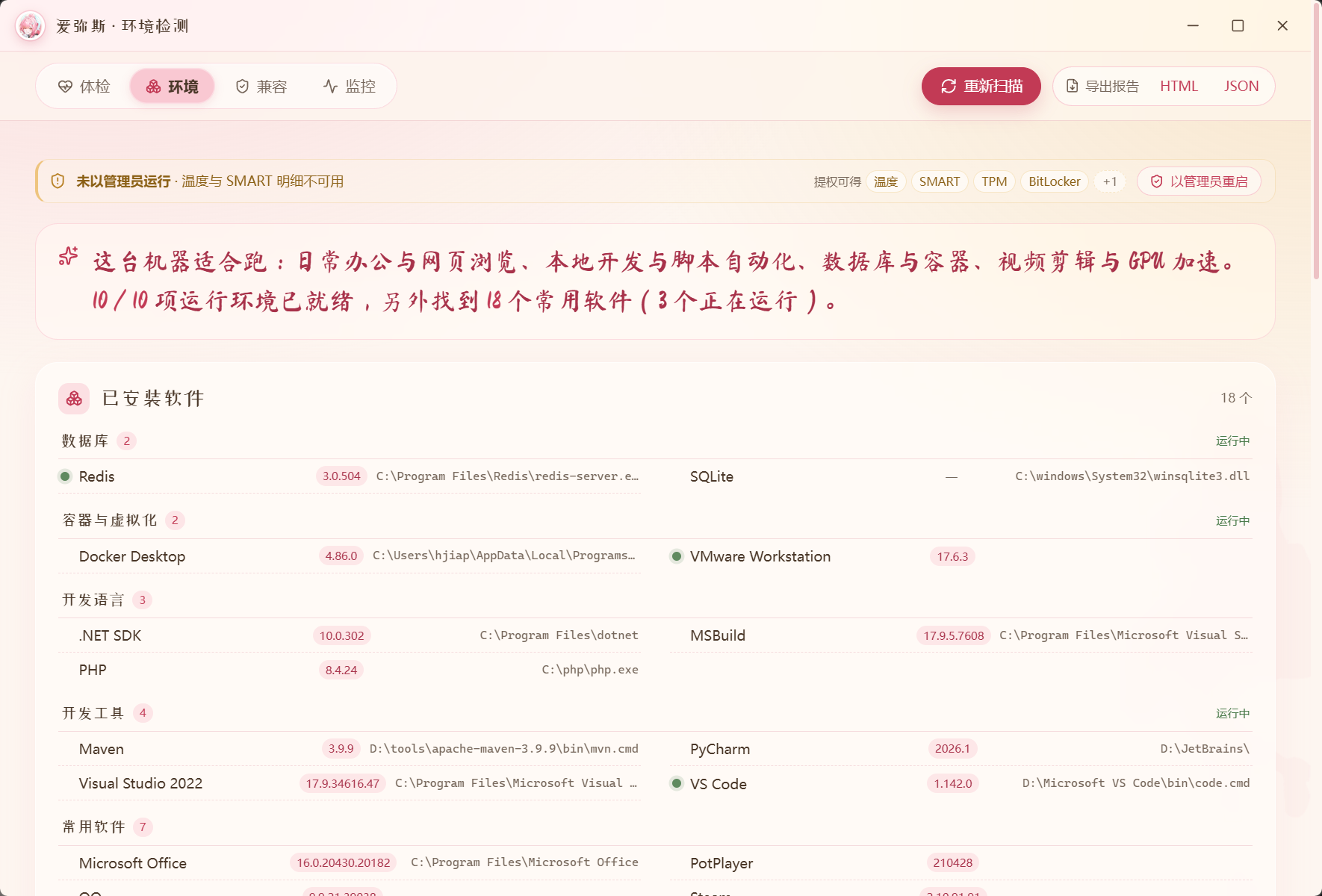This screenshot has width=1322, height=896.
Task: Click the PotPlayer entry
Action: pyautogui.click(x=721, y=863)
